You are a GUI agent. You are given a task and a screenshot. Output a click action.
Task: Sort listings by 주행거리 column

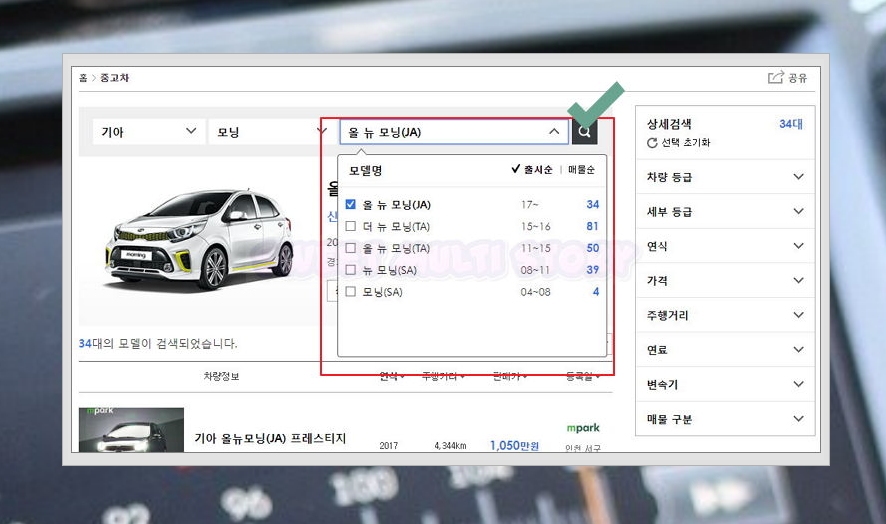443,376
